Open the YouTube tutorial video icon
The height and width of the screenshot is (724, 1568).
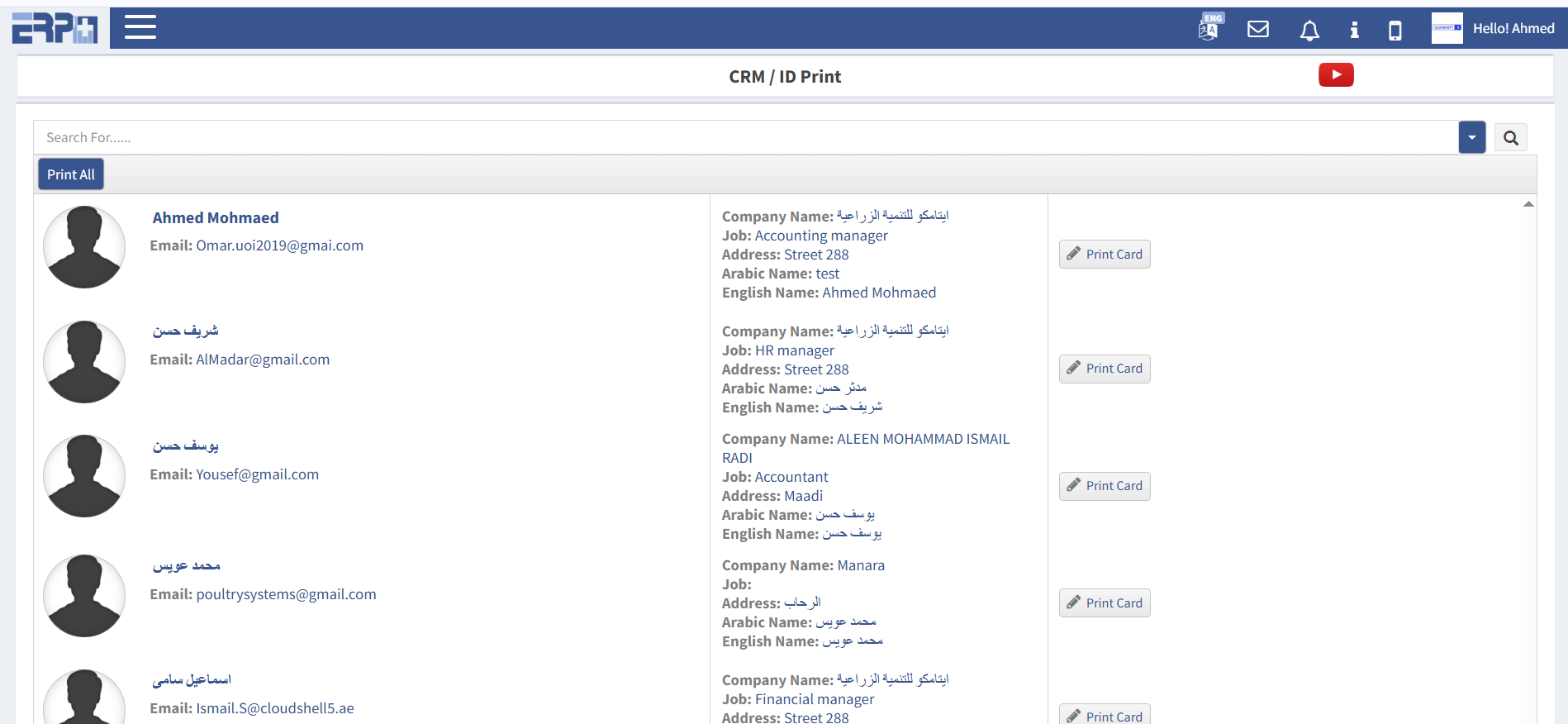click(1336, 75)
